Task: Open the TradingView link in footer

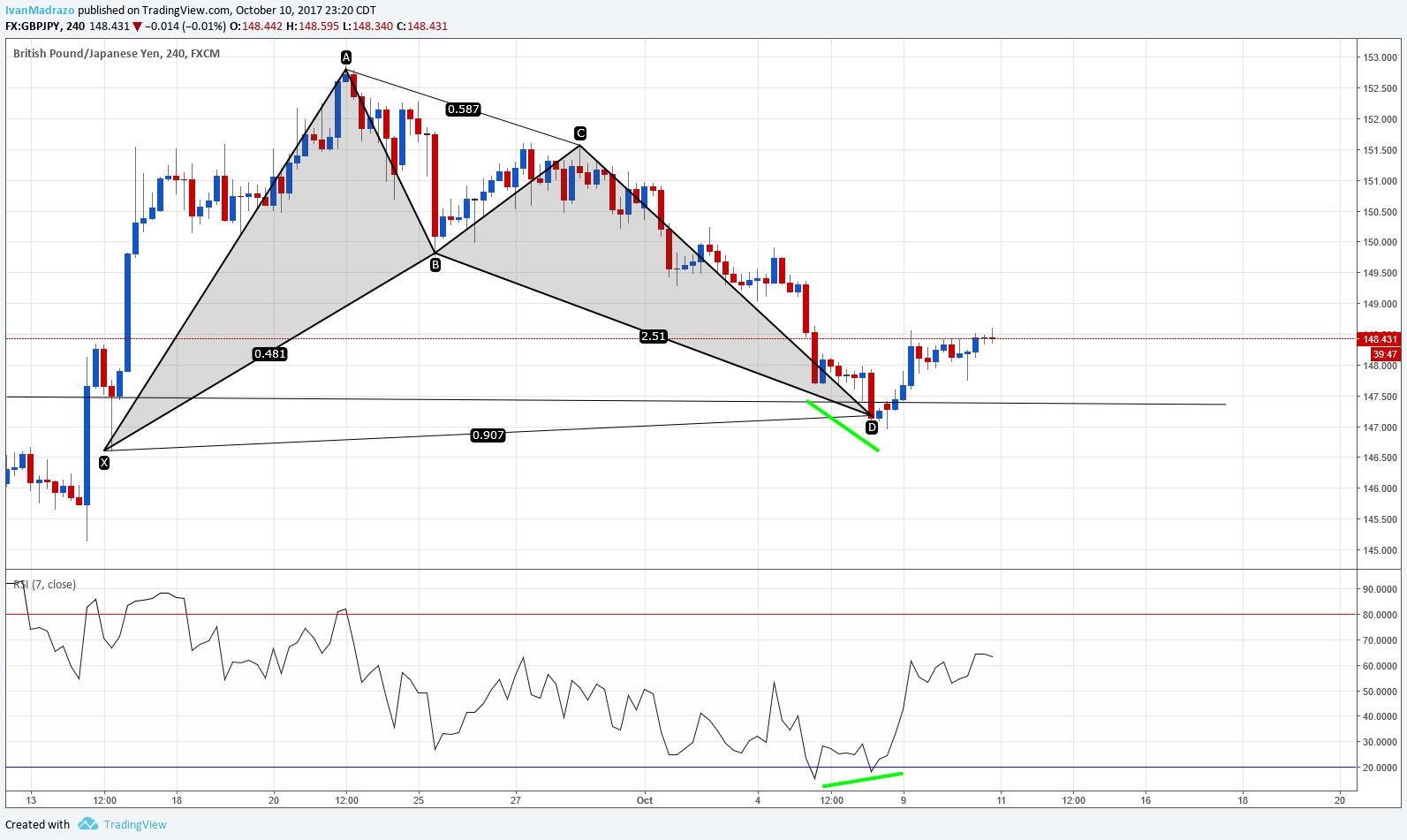Action: [135, 824]
